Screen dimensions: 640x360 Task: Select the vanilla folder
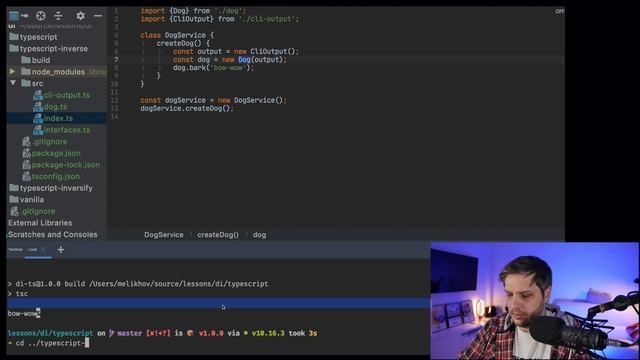[32, 200]
